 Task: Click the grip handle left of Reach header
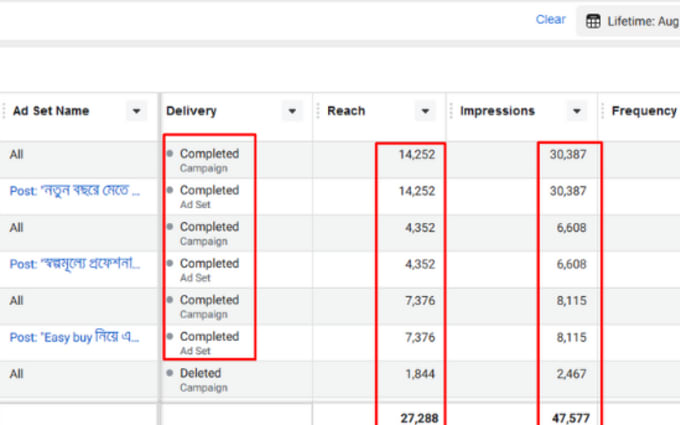(x=318, y=111)
